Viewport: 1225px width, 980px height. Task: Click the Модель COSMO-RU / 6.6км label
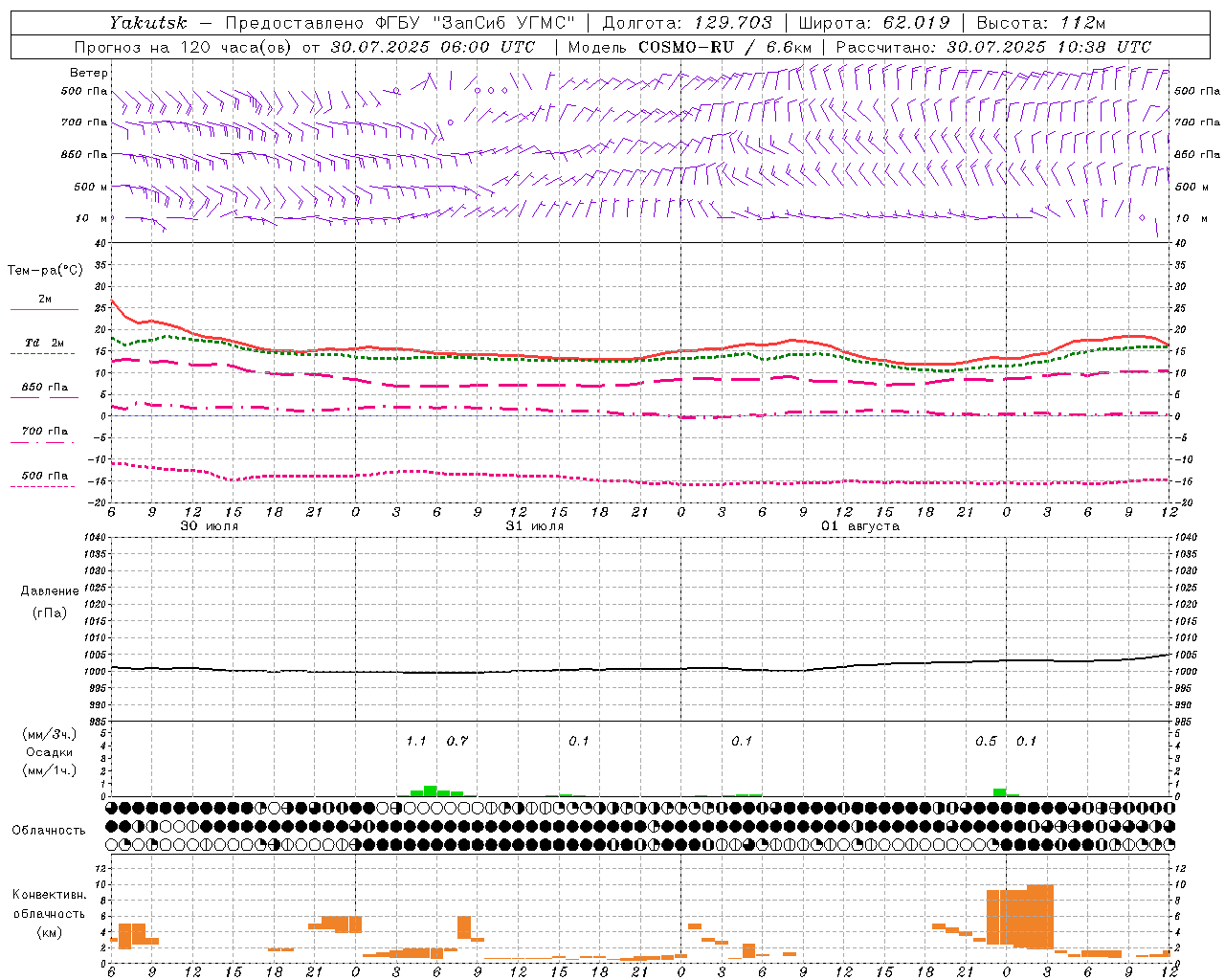[689, 47]
